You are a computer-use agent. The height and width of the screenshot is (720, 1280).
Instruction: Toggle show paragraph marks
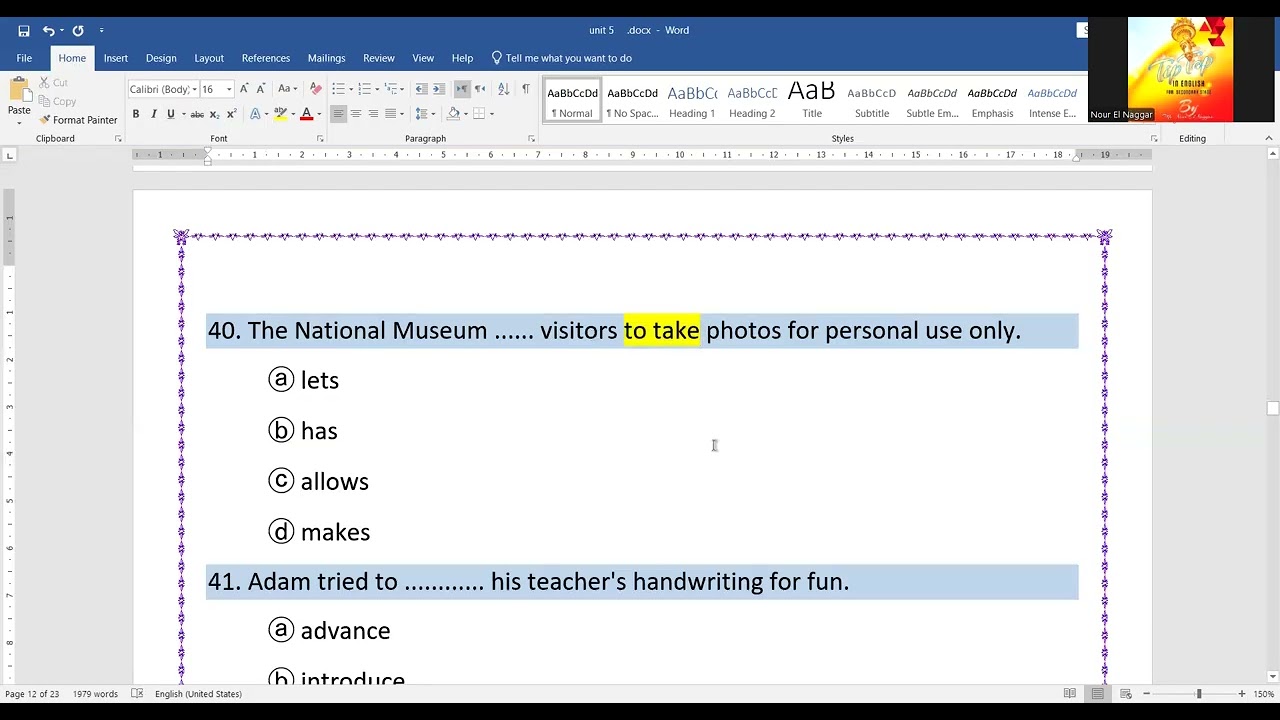(526, 89)
